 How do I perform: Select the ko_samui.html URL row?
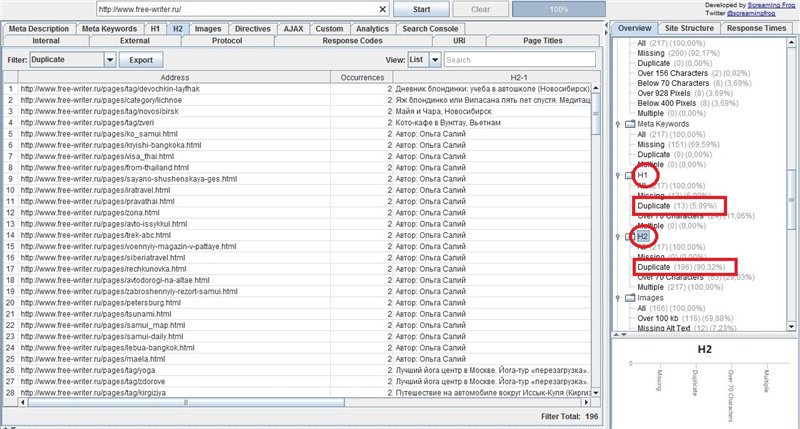[x=297, y=134]
